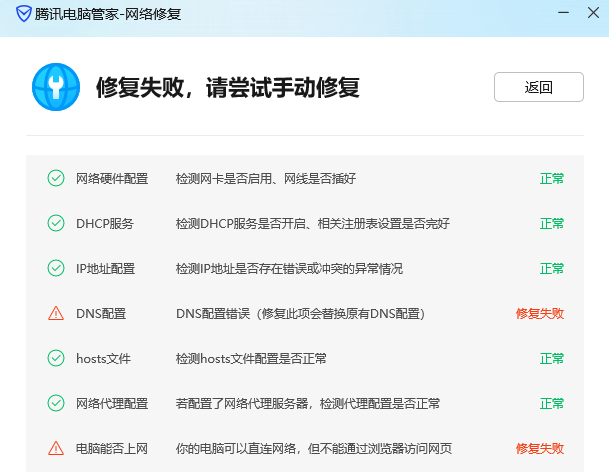The image size is (609, 476).
Task: Select the 网络硬件配置 label
Action: pyautogui.click(x=112, y=179)
